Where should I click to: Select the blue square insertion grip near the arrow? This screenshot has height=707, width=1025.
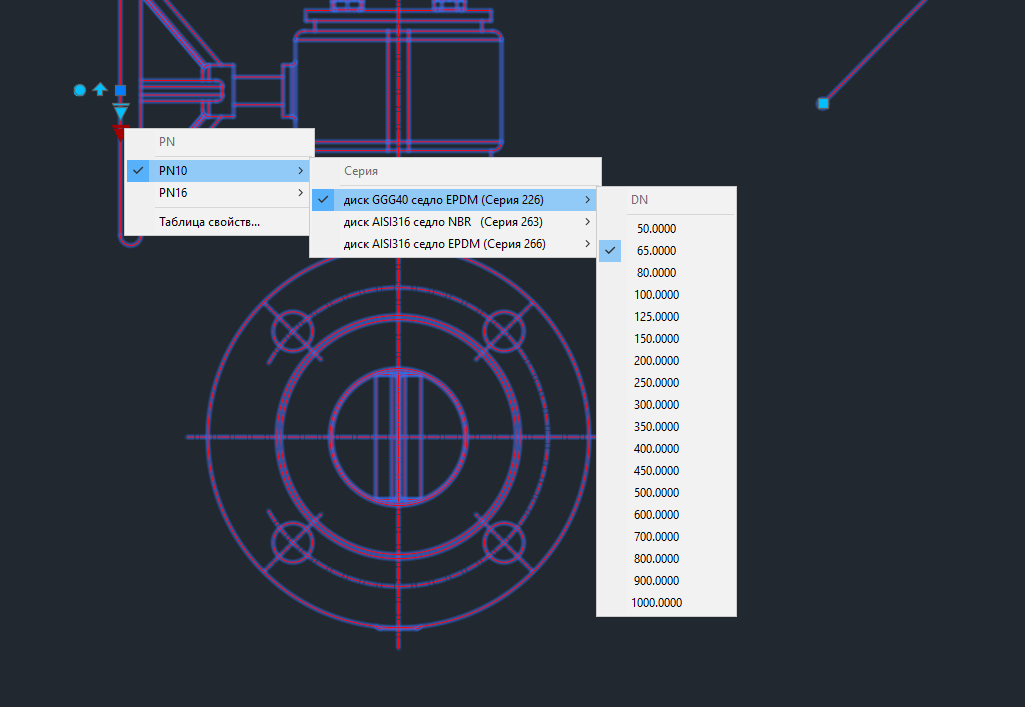[120, 90]
